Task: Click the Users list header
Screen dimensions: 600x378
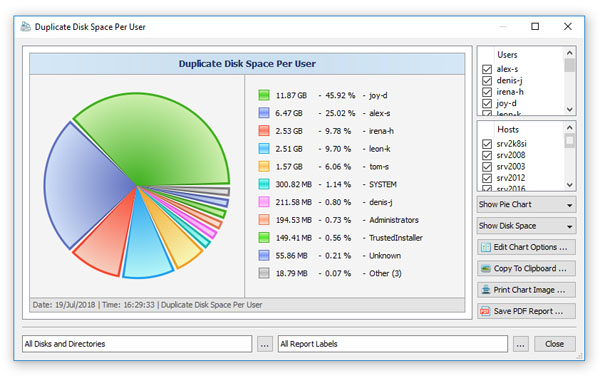Action: tap(507, 55)
